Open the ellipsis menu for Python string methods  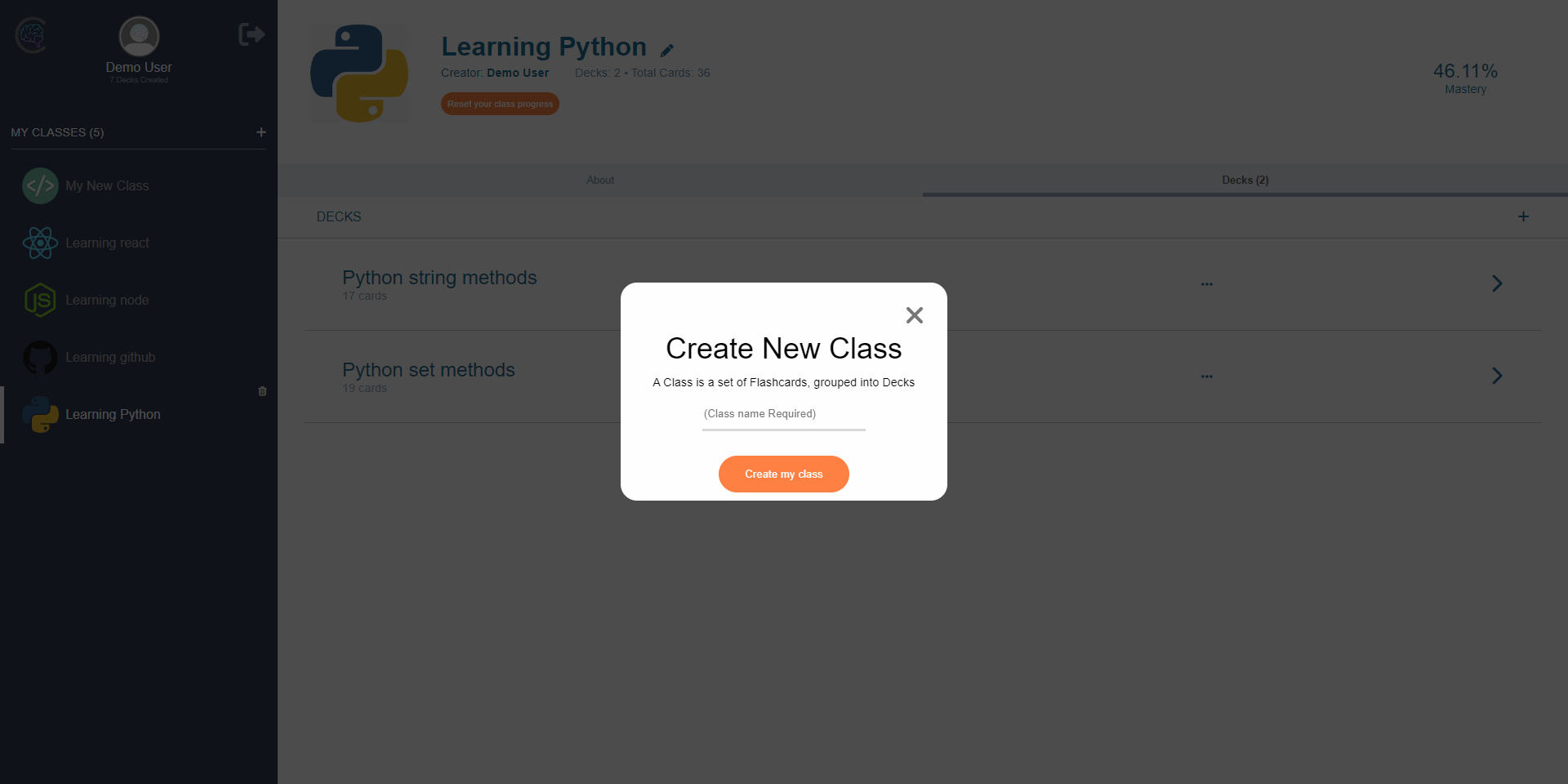point(1207,283)
